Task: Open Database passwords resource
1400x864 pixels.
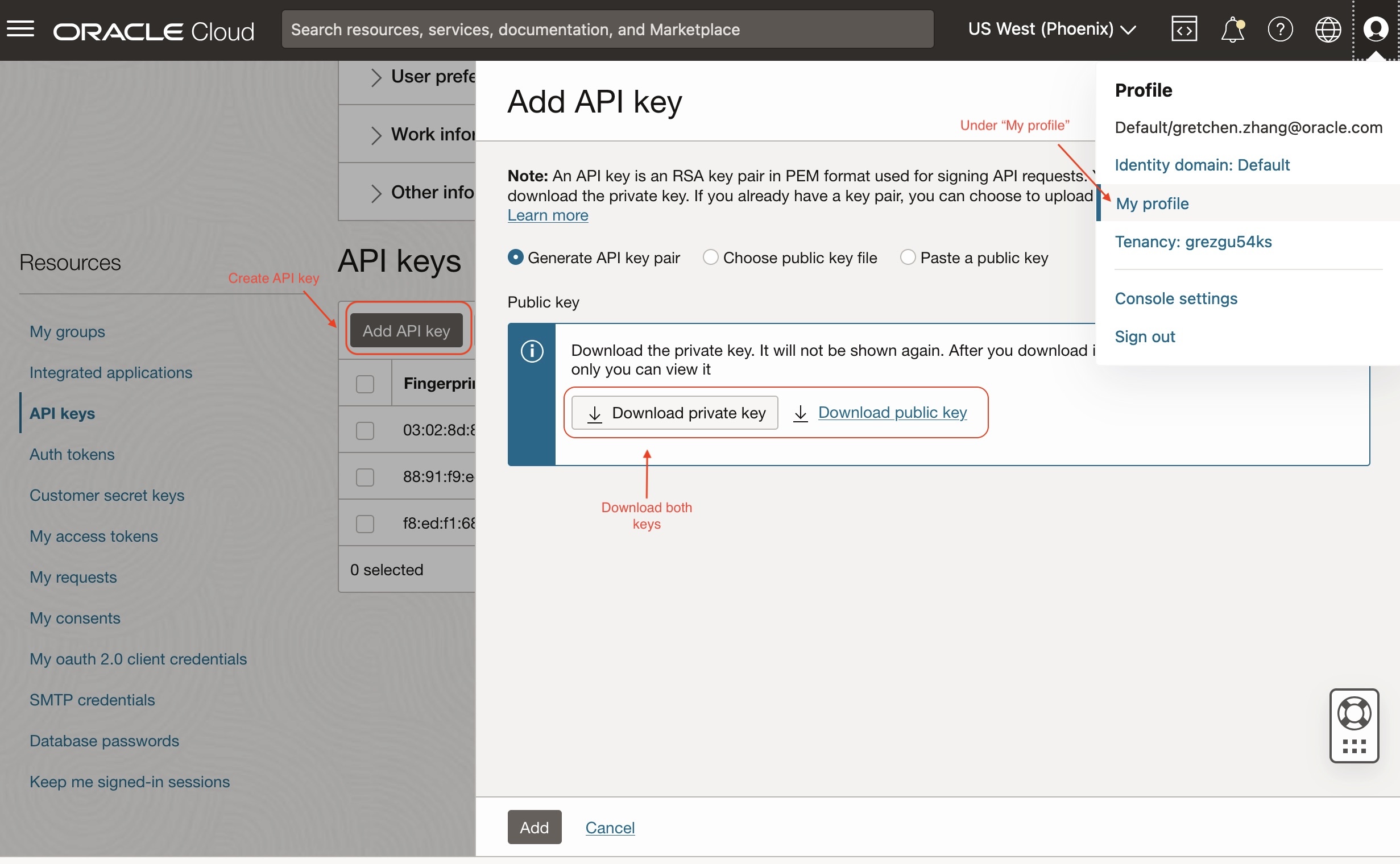Action: 104,741
